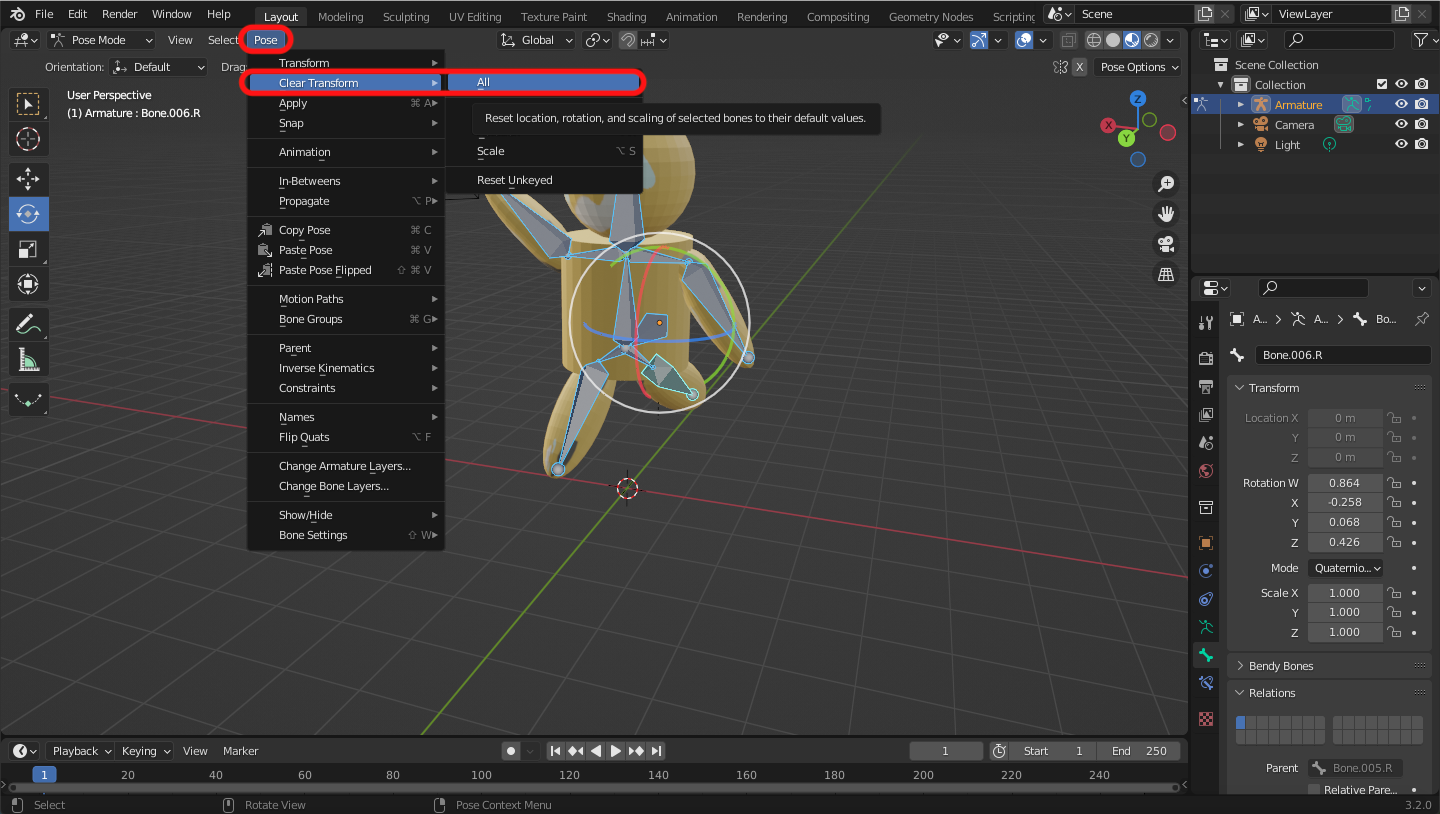Play the animation forward

(616, 751)
